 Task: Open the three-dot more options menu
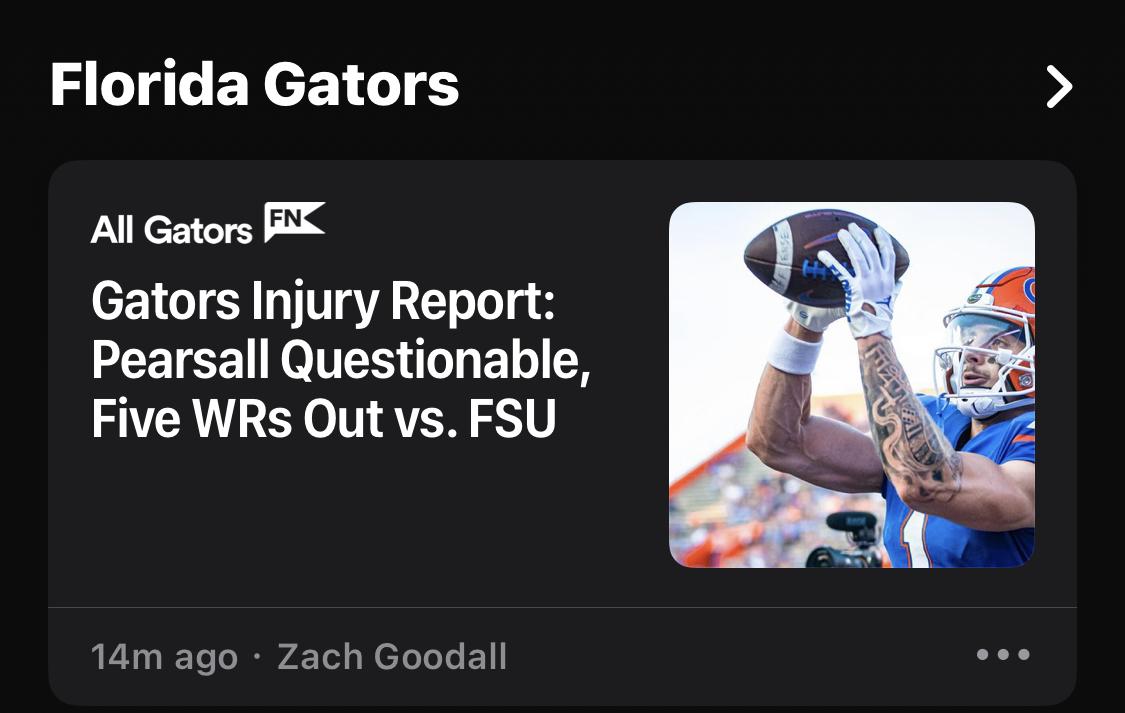(1003, 654)
